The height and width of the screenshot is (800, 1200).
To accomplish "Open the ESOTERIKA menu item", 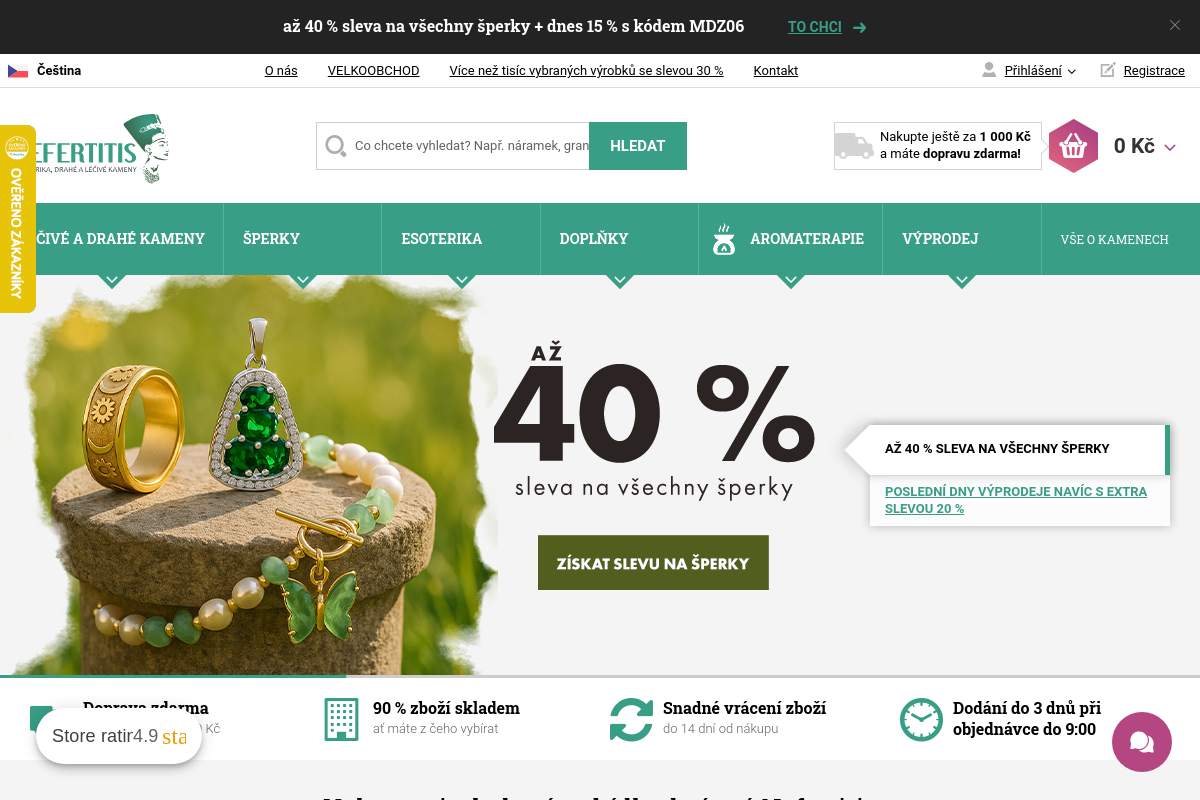I will pyautogui.click(x=442, y=239).
